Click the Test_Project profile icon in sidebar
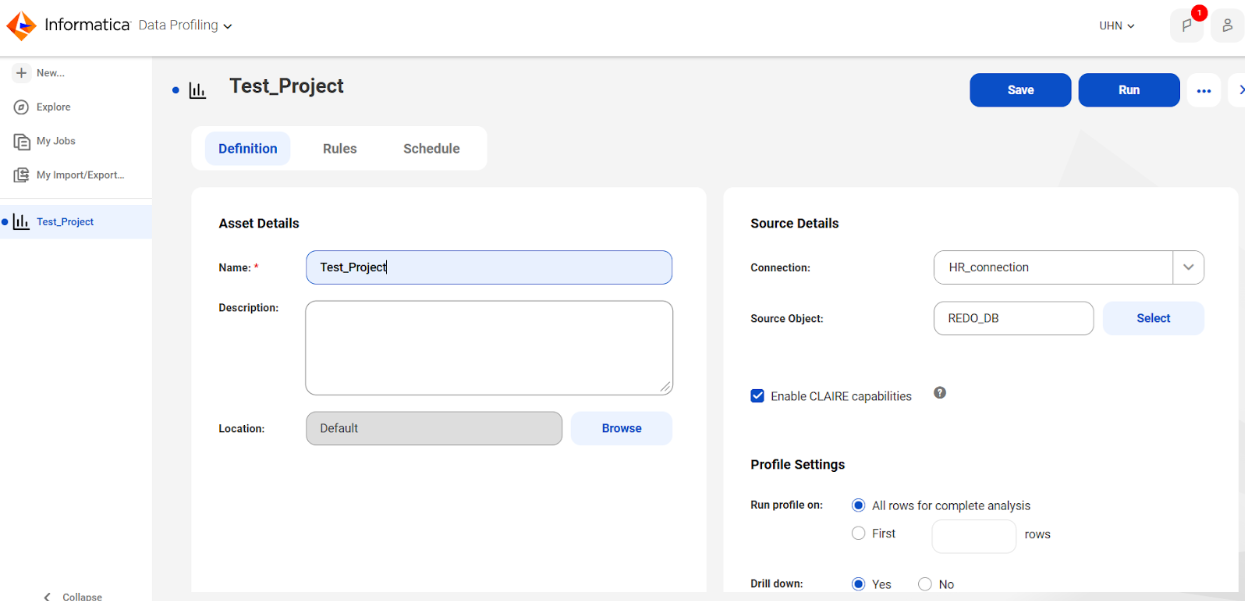Image resolution: width=1245 pixels, height=601 pixels. [x=22, y=220]
